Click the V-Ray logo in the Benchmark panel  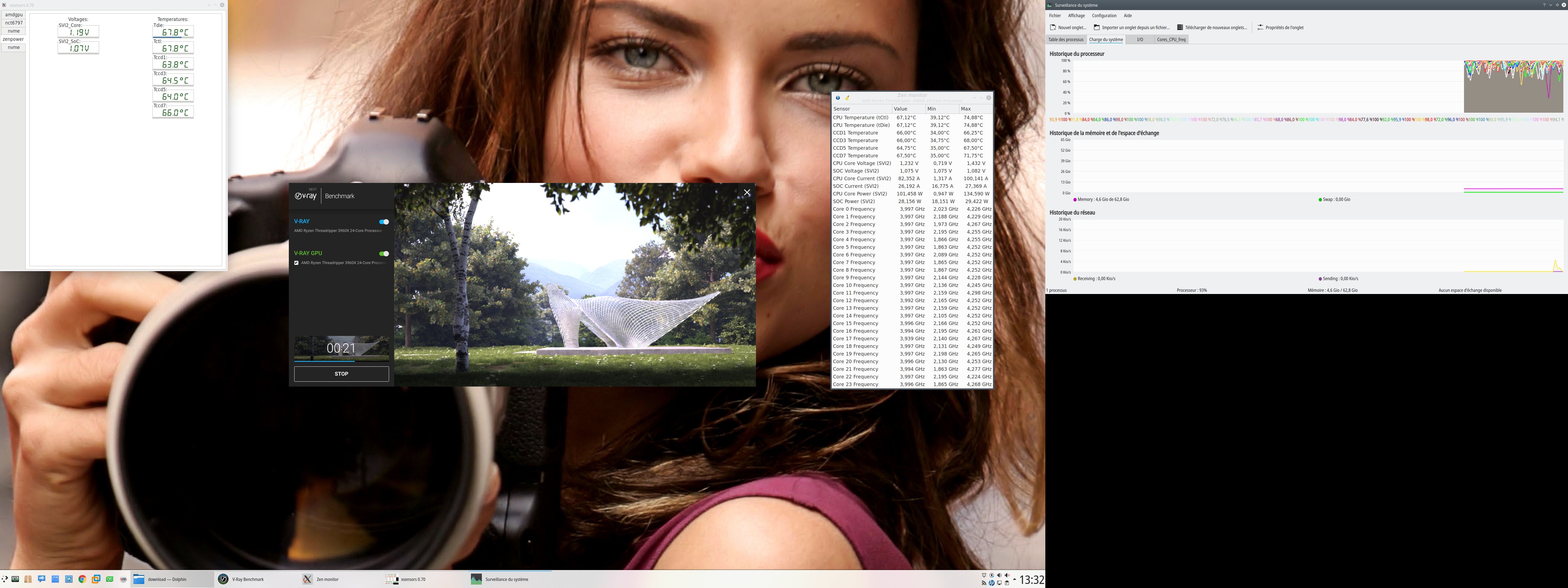(305, 195)
